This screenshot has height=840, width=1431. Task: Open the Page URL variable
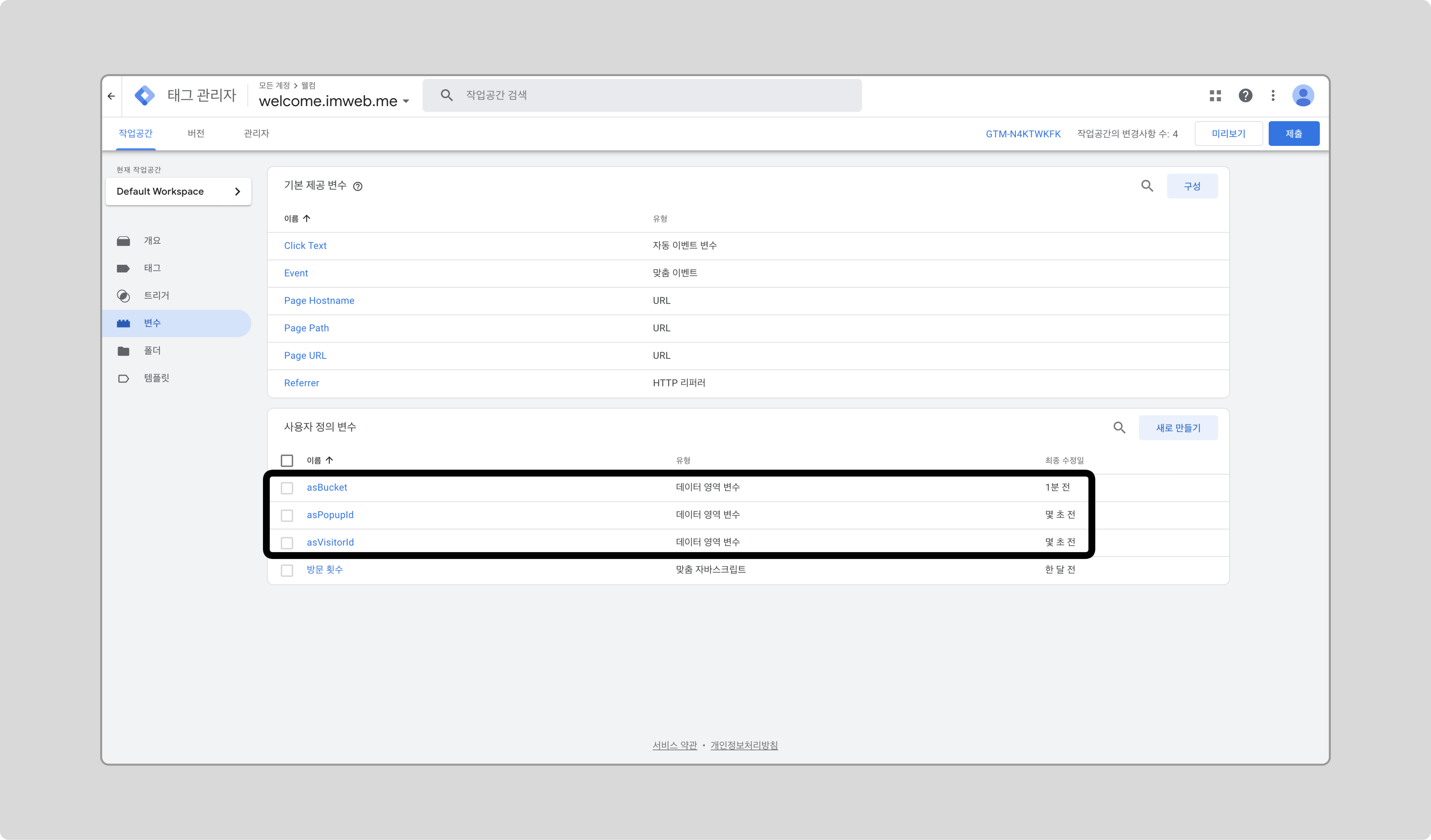tap(305, 355)
